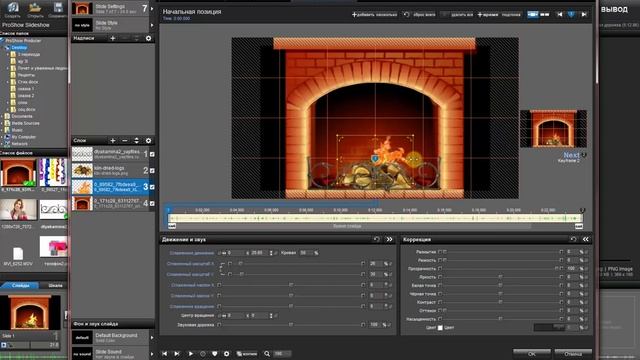Screen dimensions: 640x360
Task: Reset the Motion and Sound panel
Action: pyautogui.click(x=377, y=239)
